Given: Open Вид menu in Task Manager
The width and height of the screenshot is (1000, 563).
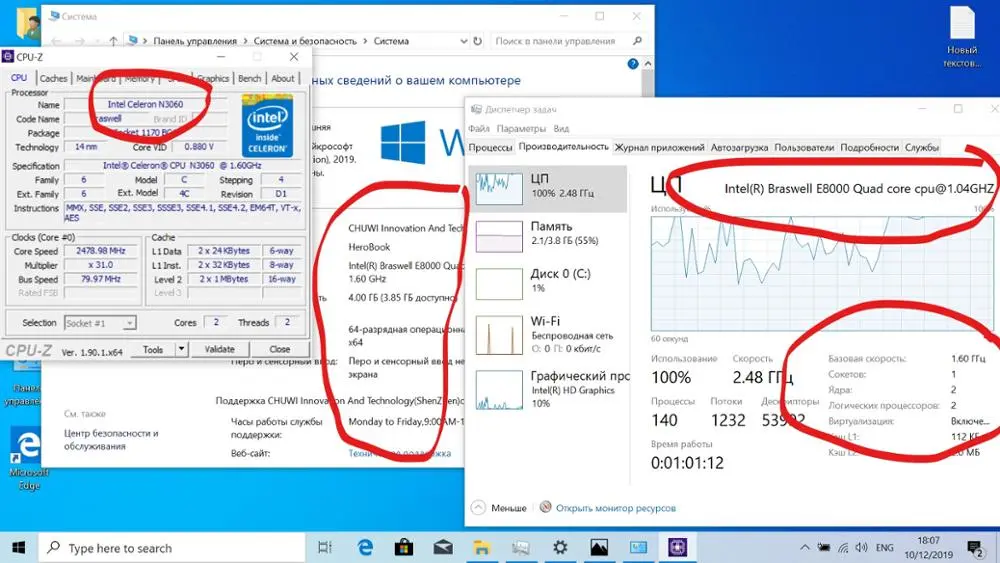Looking at the screenshot, I should pyautogui.click(x=561, y=128).
